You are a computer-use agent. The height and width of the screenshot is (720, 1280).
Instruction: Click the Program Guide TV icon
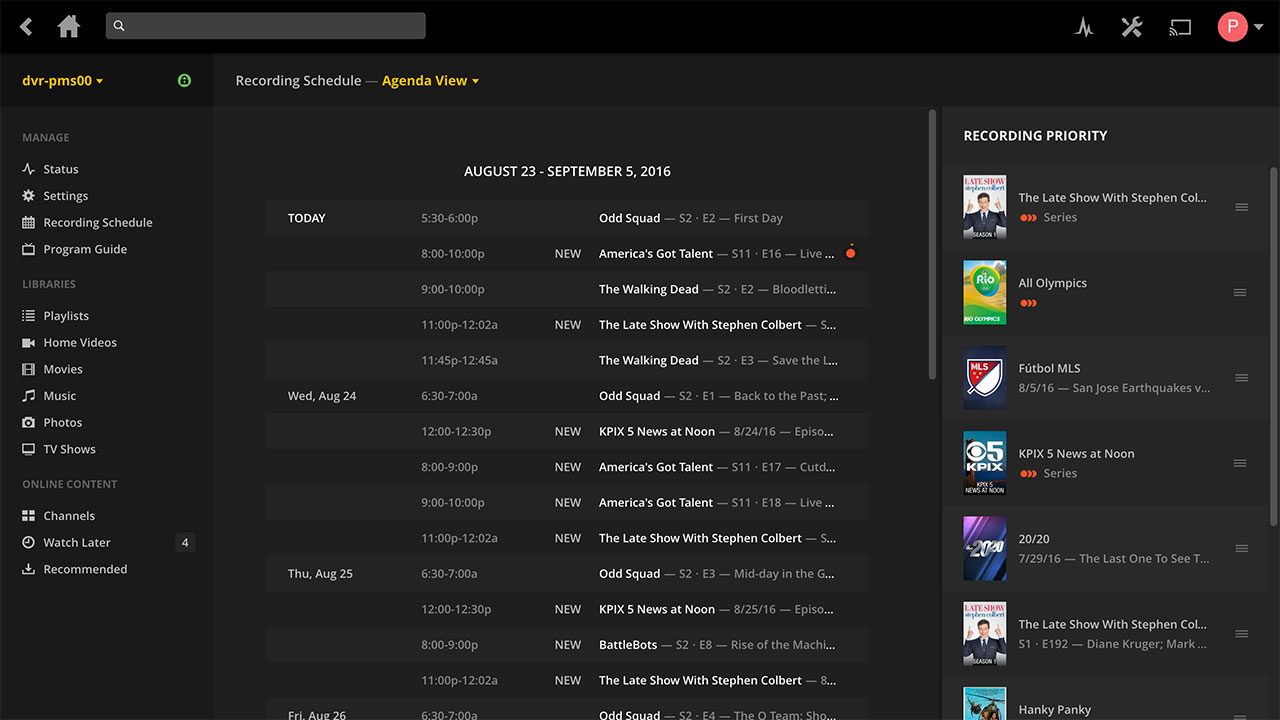pos(29,249)
